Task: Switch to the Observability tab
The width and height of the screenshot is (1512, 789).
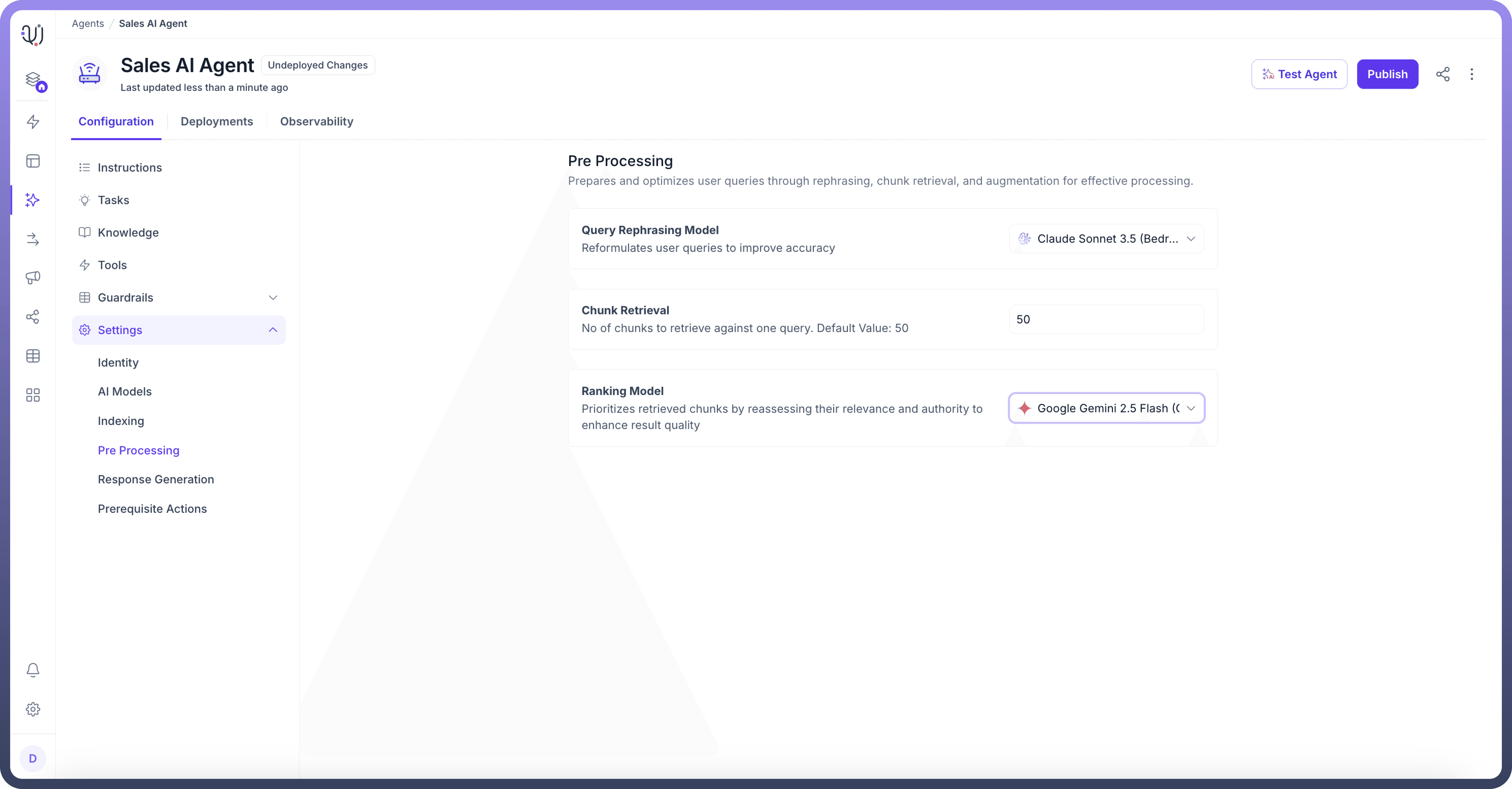Action: [316, 122]
